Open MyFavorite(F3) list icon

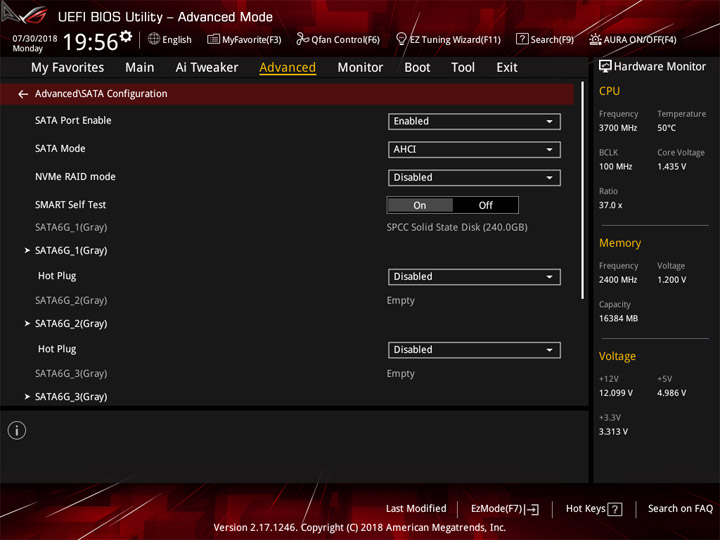click(213, 39)
